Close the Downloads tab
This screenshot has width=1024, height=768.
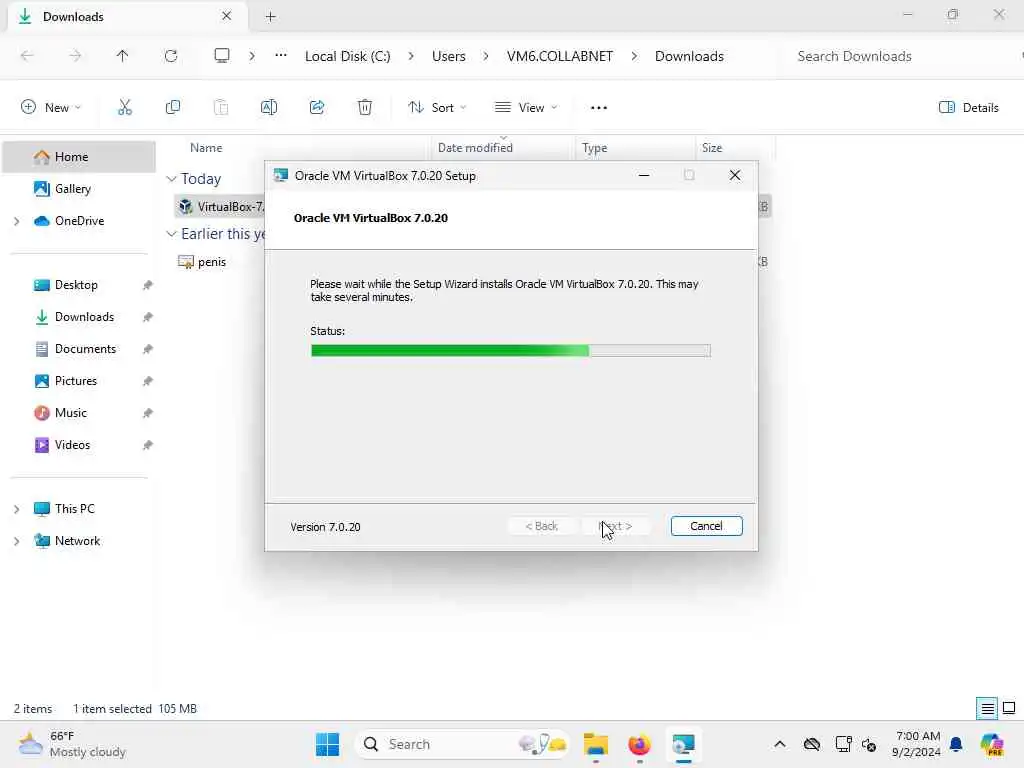pos(227,16)
